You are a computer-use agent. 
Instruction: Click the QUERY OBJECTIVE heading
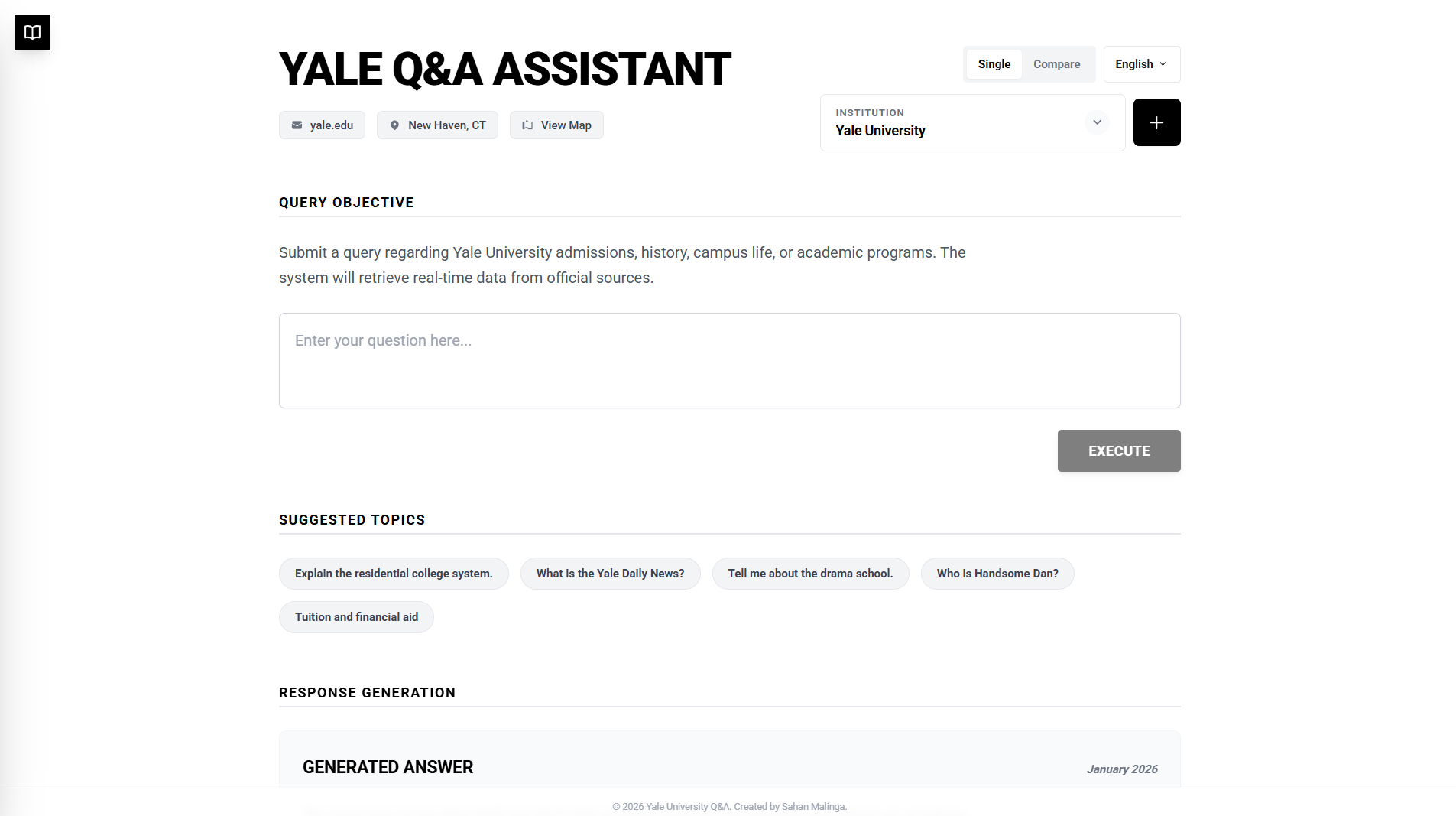(x=346, y=203)
